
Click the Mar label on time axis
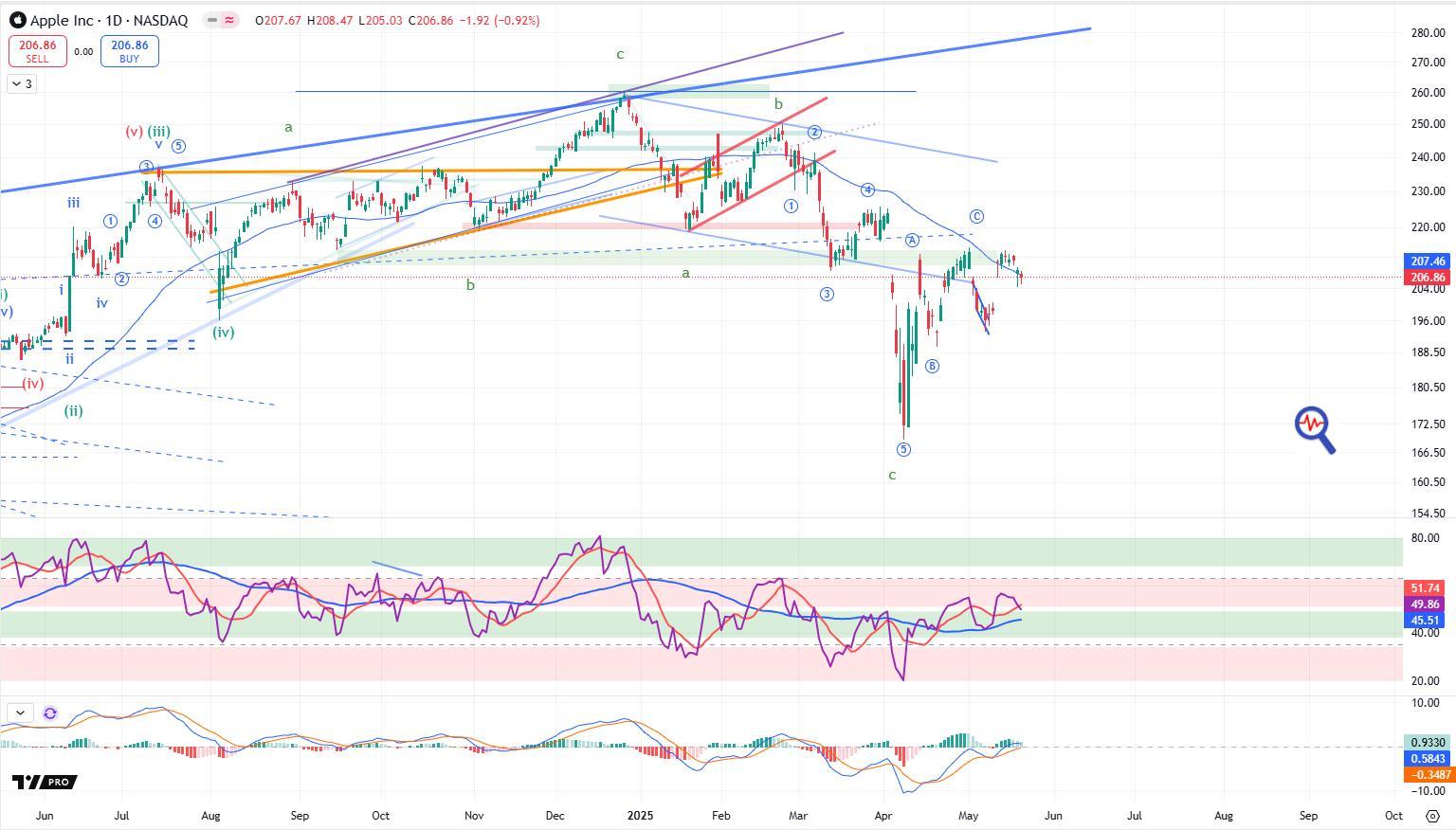(798, 816)
